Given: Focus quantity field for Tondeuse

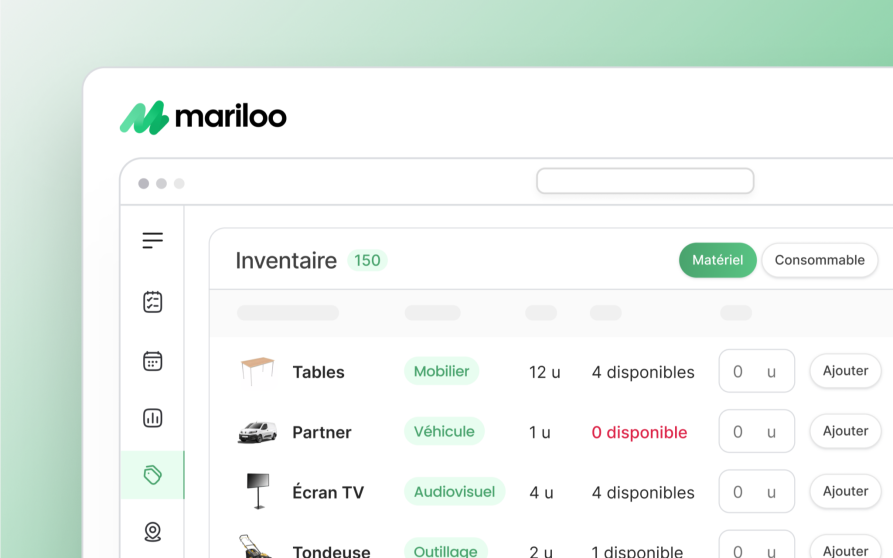Looking at the screenshot, I should pos(756,545).
